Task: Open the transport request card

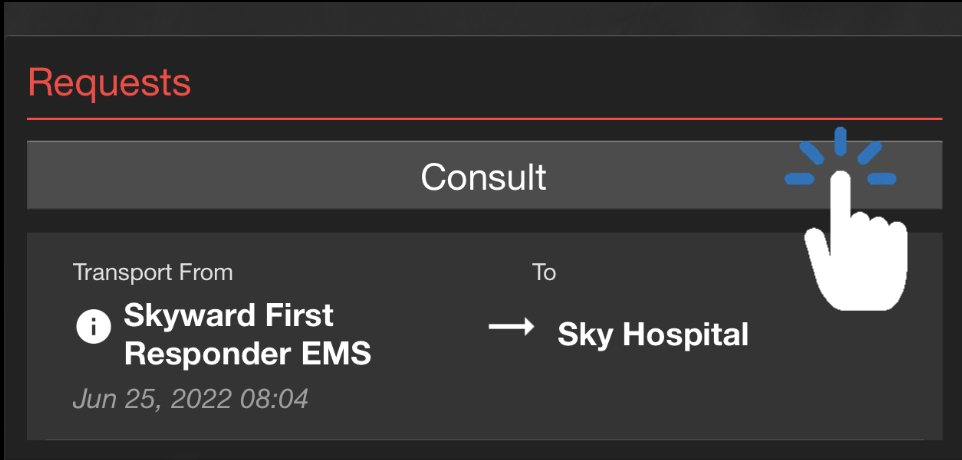Action: point(484,335)
